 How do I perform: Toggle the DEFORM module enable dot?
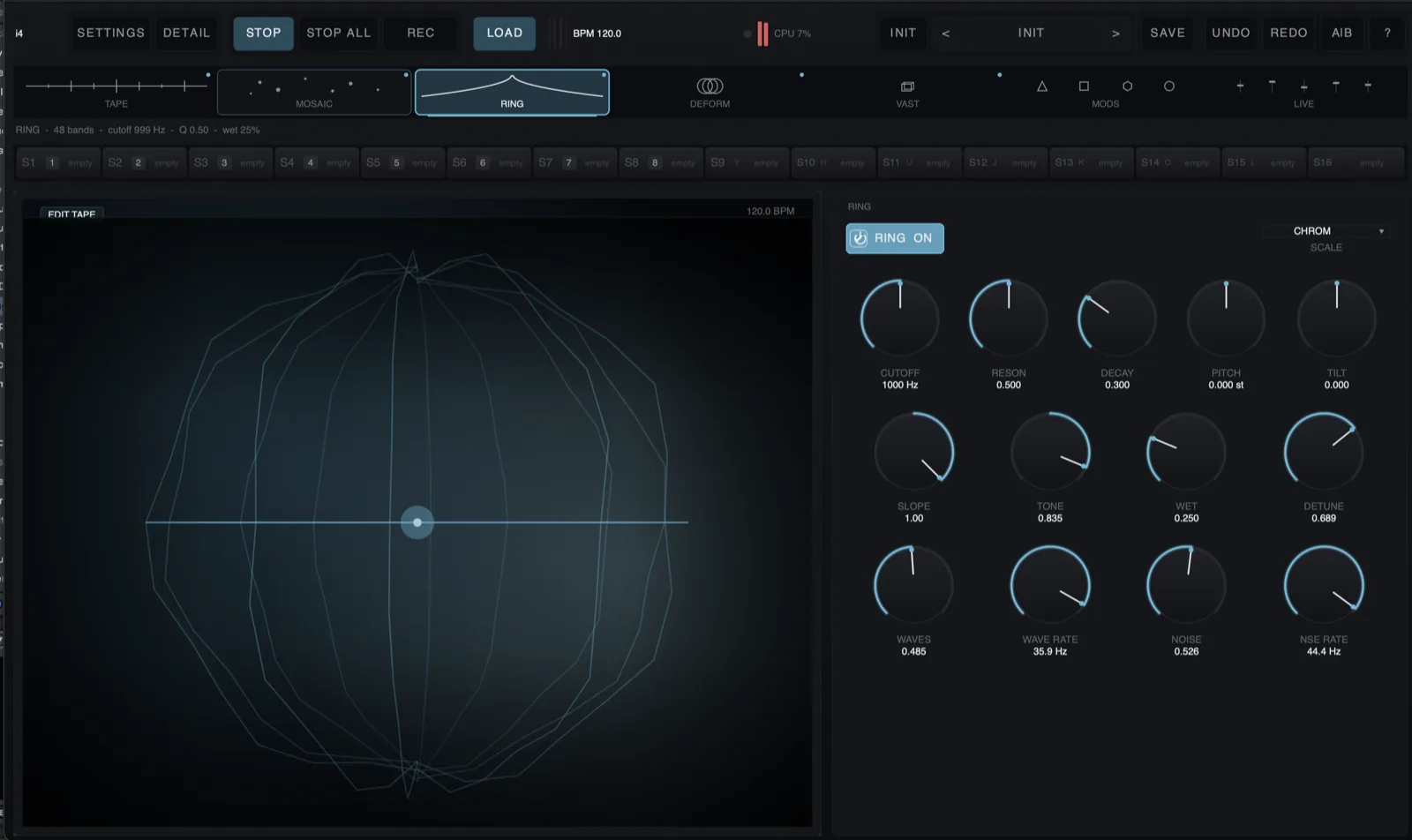(801, 75)
